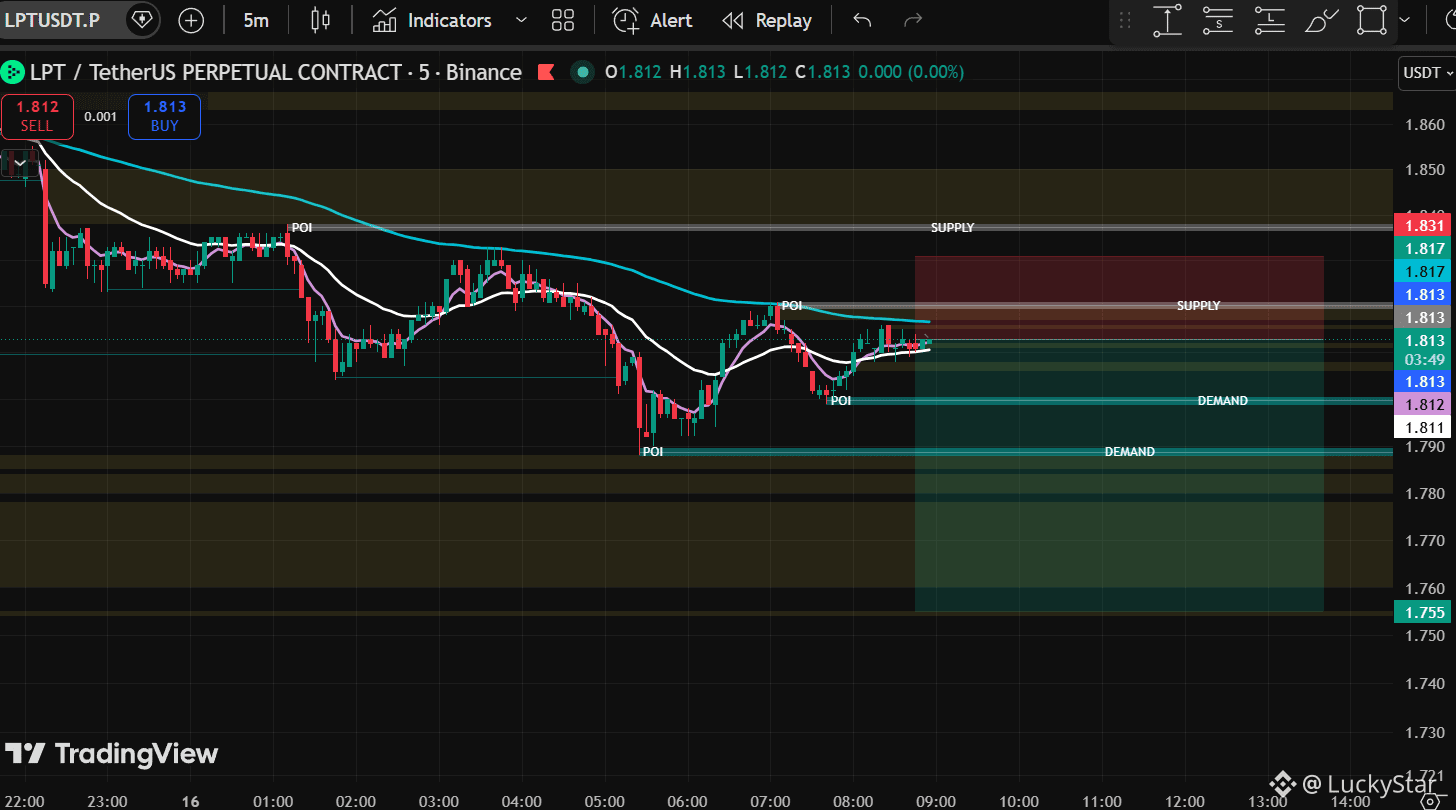This screenshot has height=810, width=1456.
Task: Click the green market status circle
Action: pyautogui.click(x=581, y=72)
